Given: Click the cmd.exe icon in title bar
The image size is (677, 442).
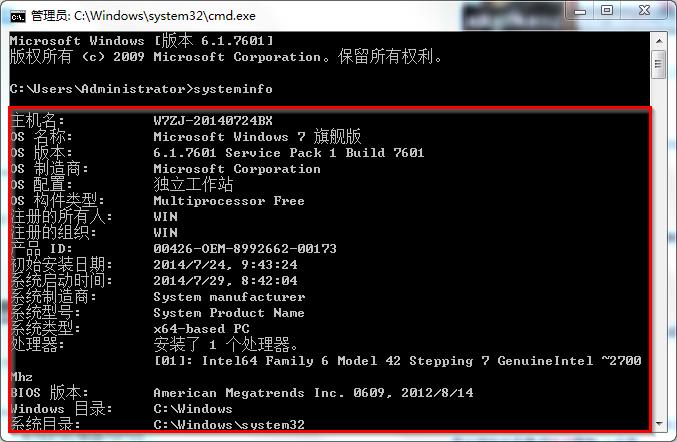Looking at the screenshot, I should coord(17,14).
